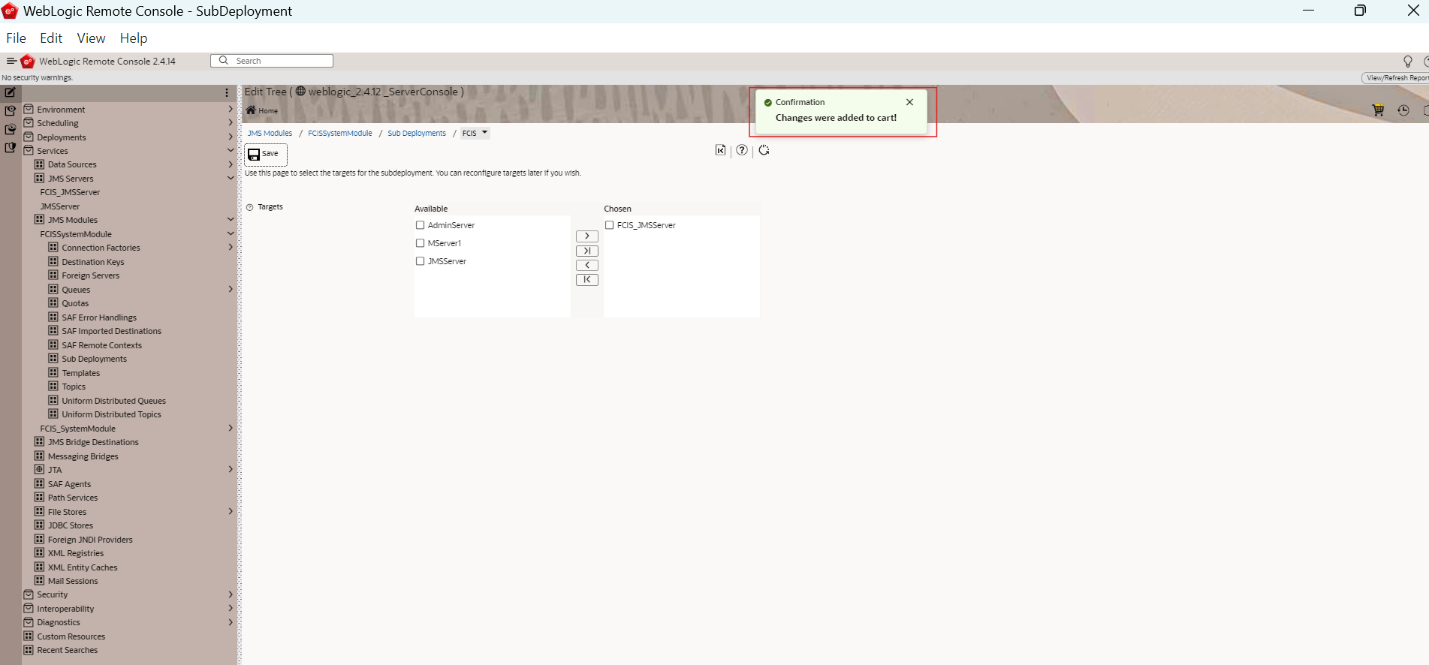
Task: Click the lightbulb tips icon
Action: coord(1408,61)
